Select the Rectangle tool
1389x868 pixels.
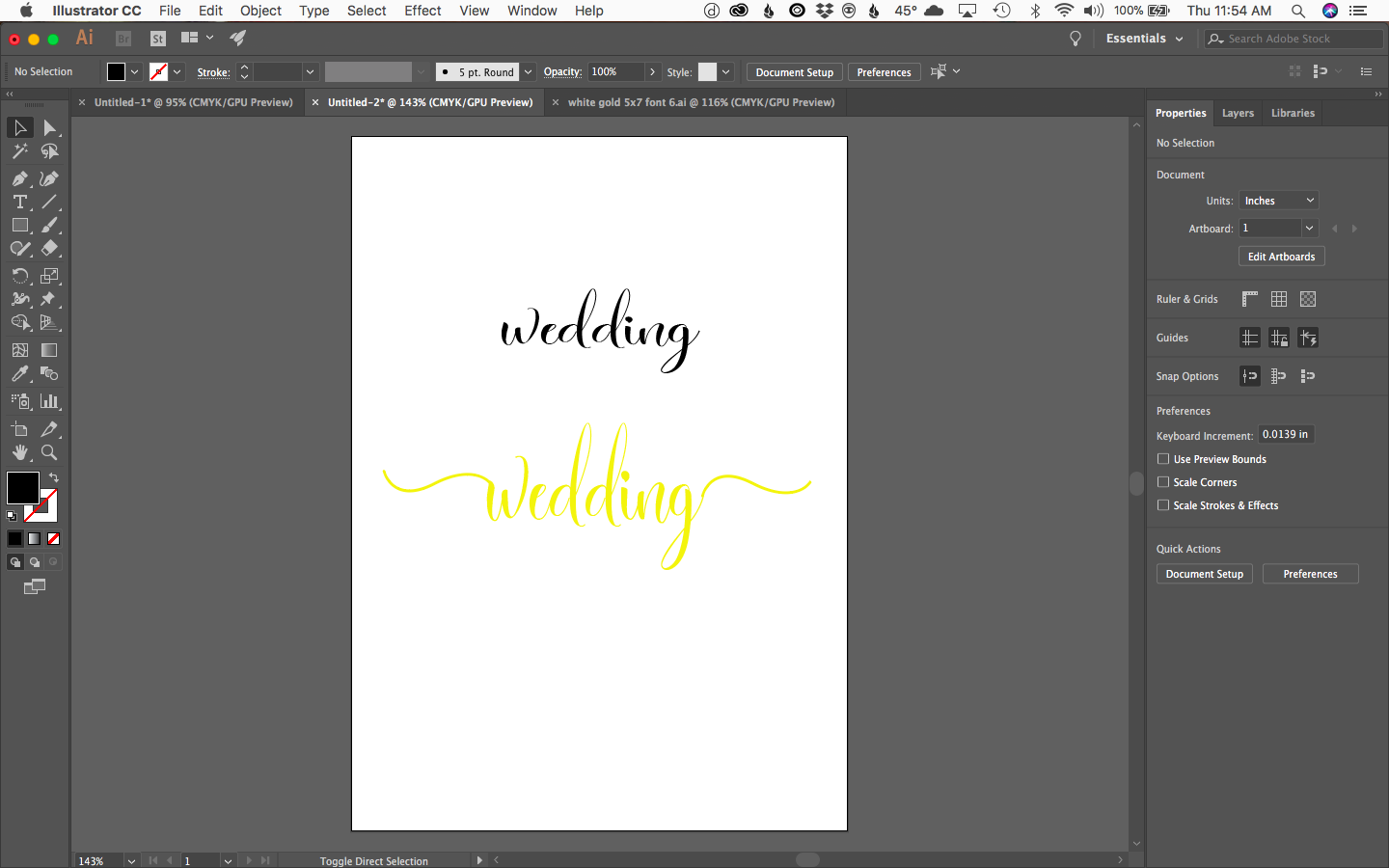(20, 225)
